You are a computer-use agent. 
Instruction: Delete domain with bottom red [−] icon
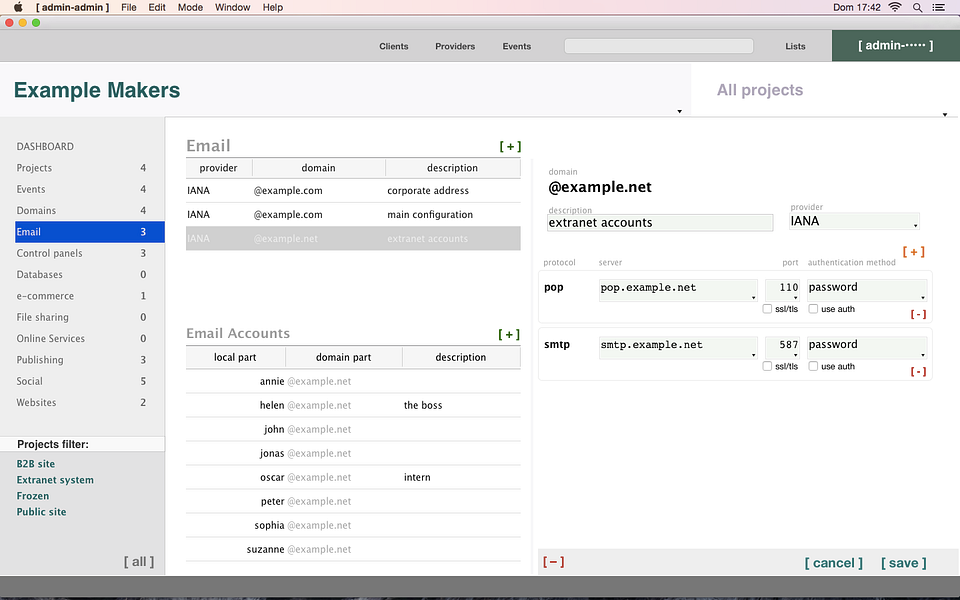[553, 561]
